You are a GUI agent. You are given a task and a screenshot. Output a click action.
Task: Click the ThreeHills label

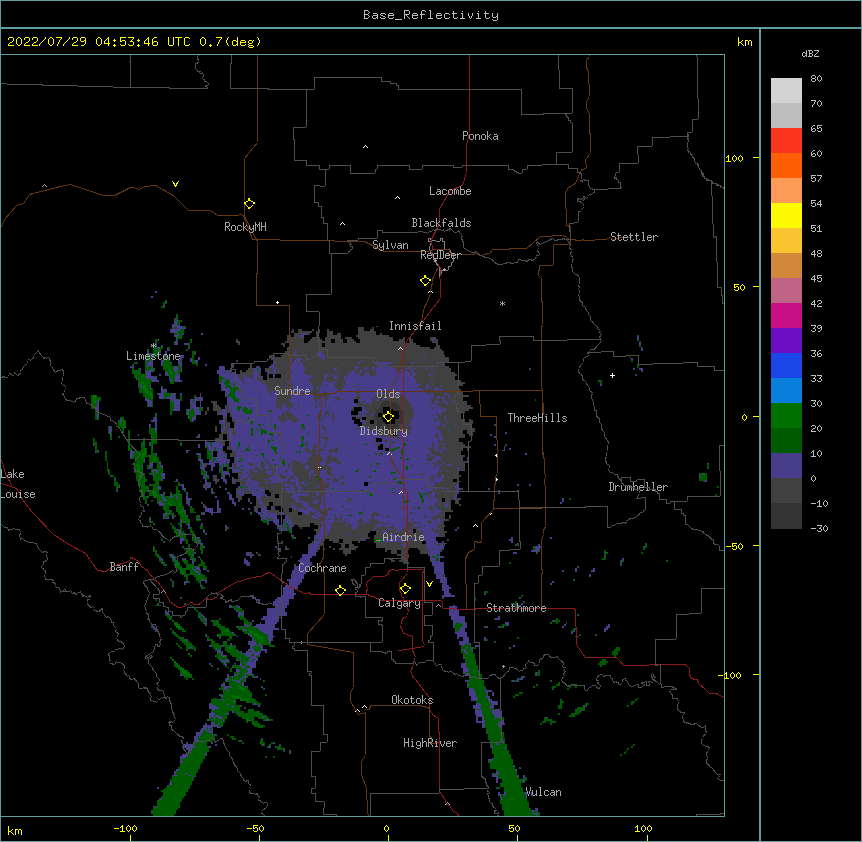tap(537, 418)
